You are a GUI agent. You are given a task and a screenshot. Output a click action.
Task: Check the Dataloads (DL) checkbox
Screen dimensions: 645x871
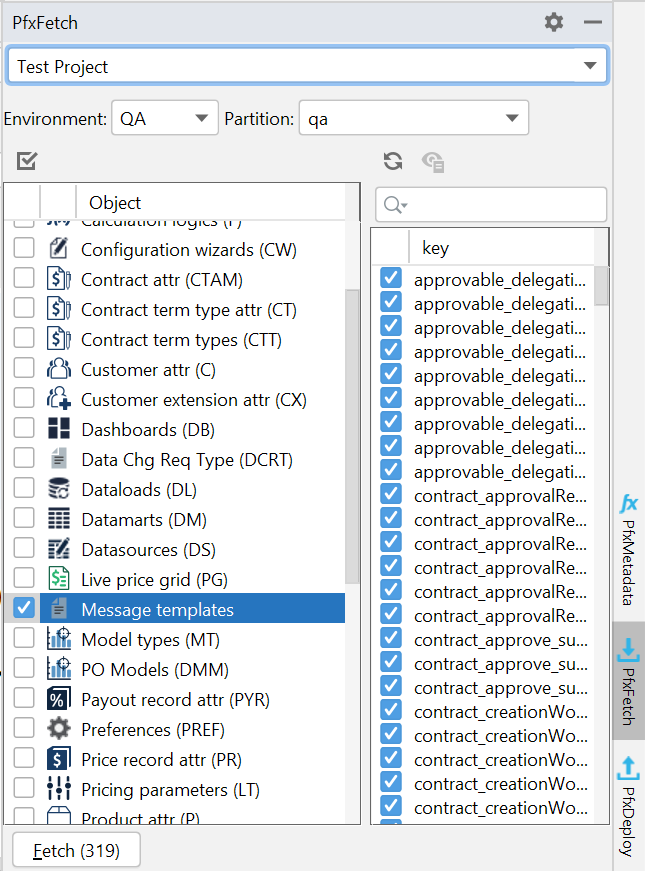click(x=24, y=488)
